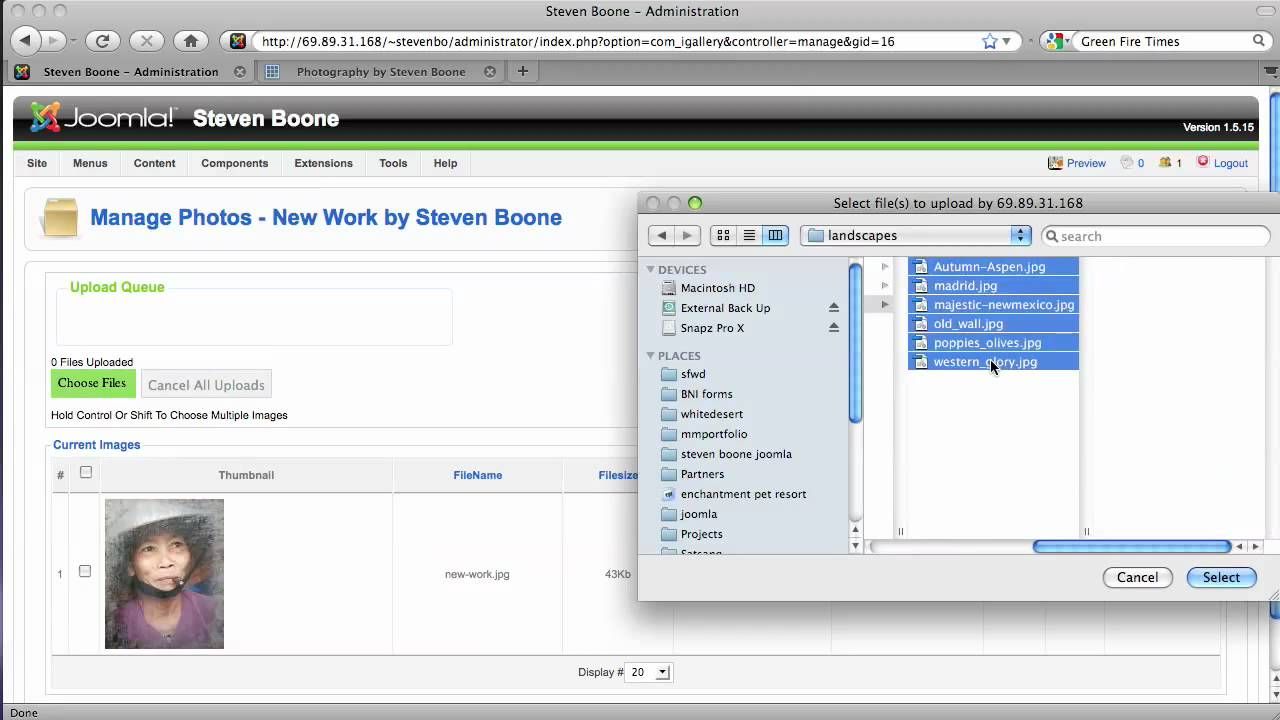Go back in file dialog navigation
The width and height of the screenshot is (1280, 720).
[661, 235]
